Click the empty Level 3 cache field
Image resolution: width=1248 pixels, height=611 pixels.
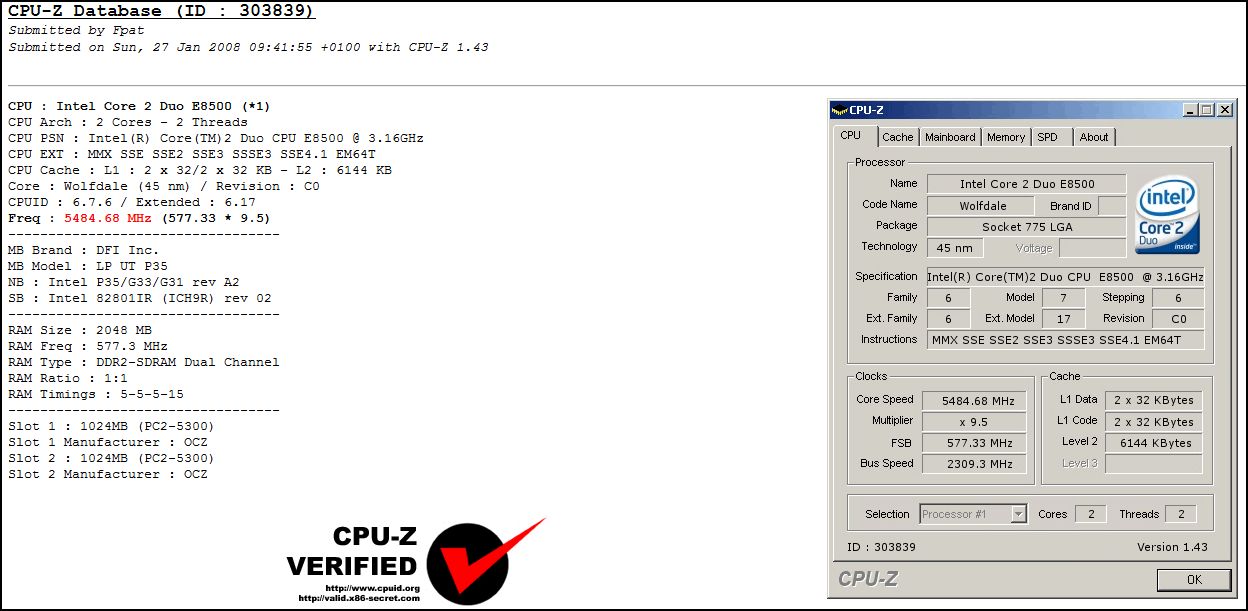(1154, 464)
